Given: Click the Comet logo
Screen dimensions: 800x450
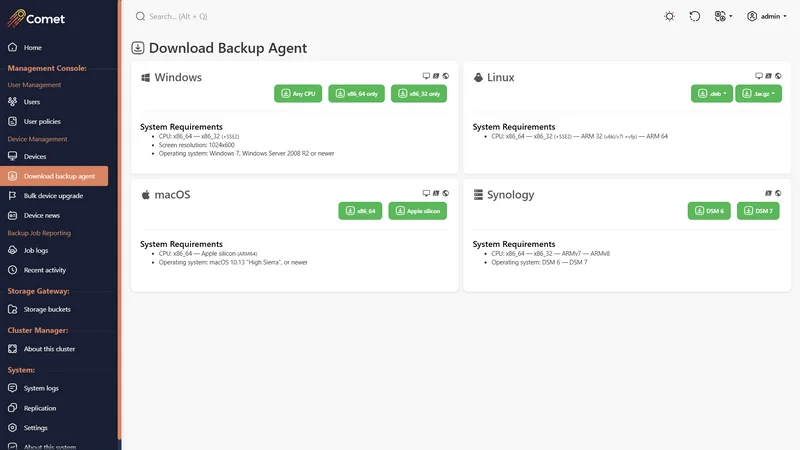Looking at the screenshot, I should pos(36,18).
